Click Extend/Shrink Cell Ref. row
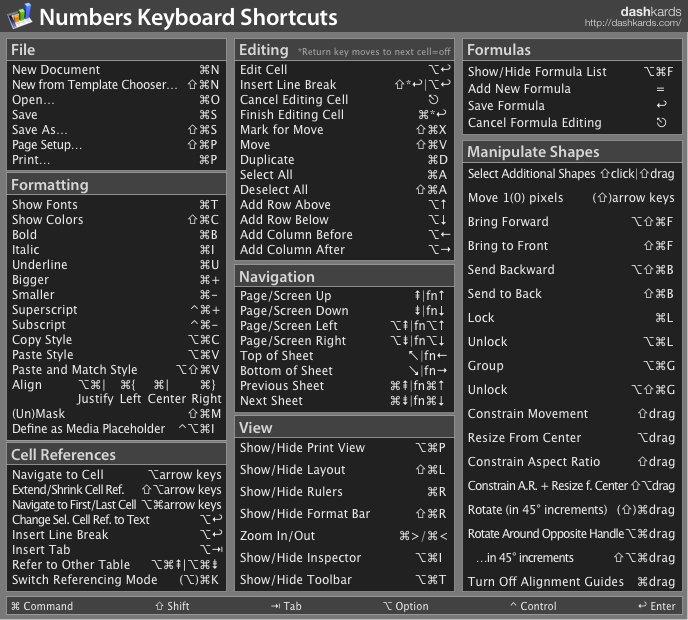Image resolution: width=688 pixels, height=620 pixels. click(116, 490)
